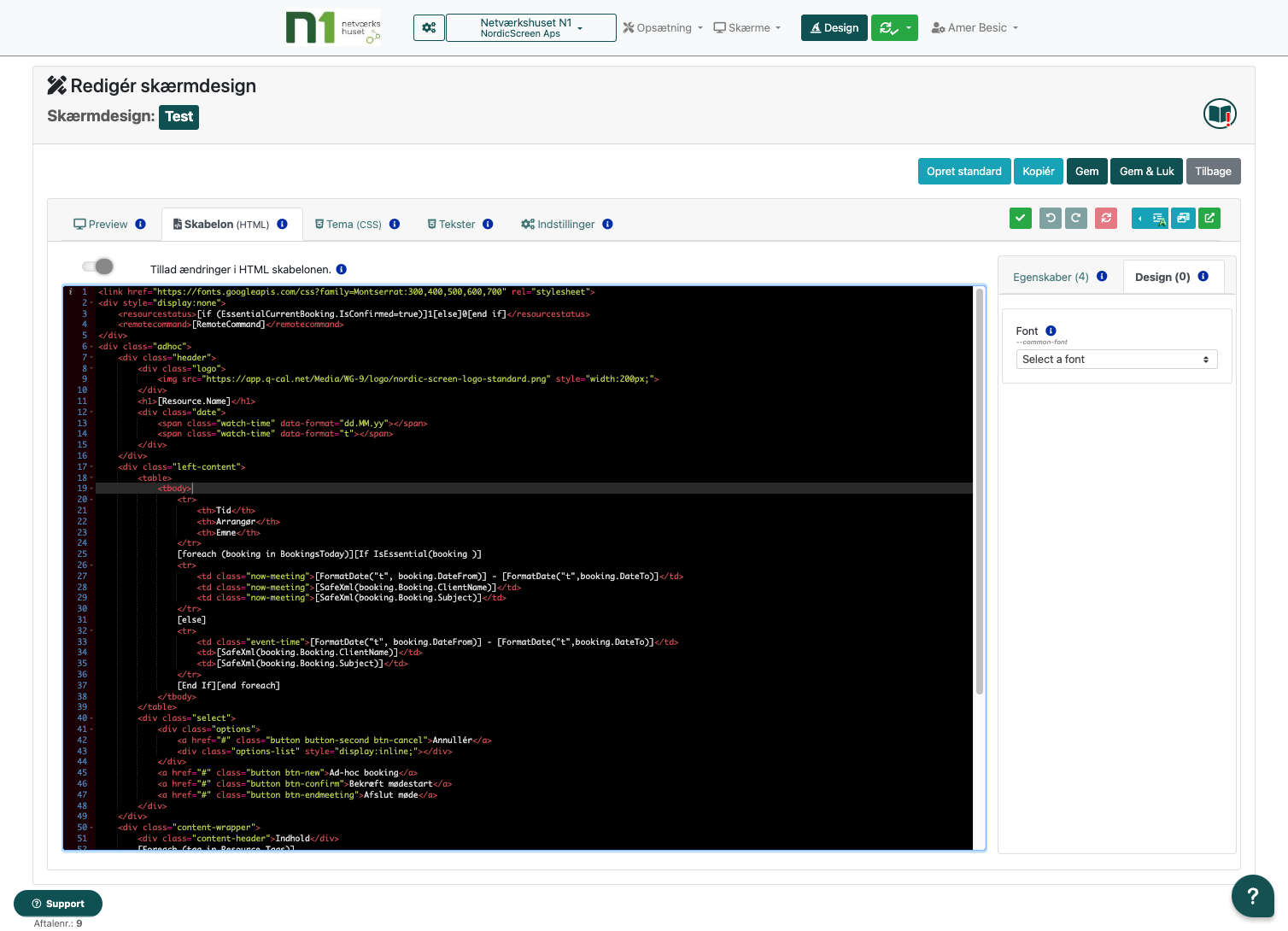Click the Gem save button
1288x931 pixels.
click(1087, 171)
